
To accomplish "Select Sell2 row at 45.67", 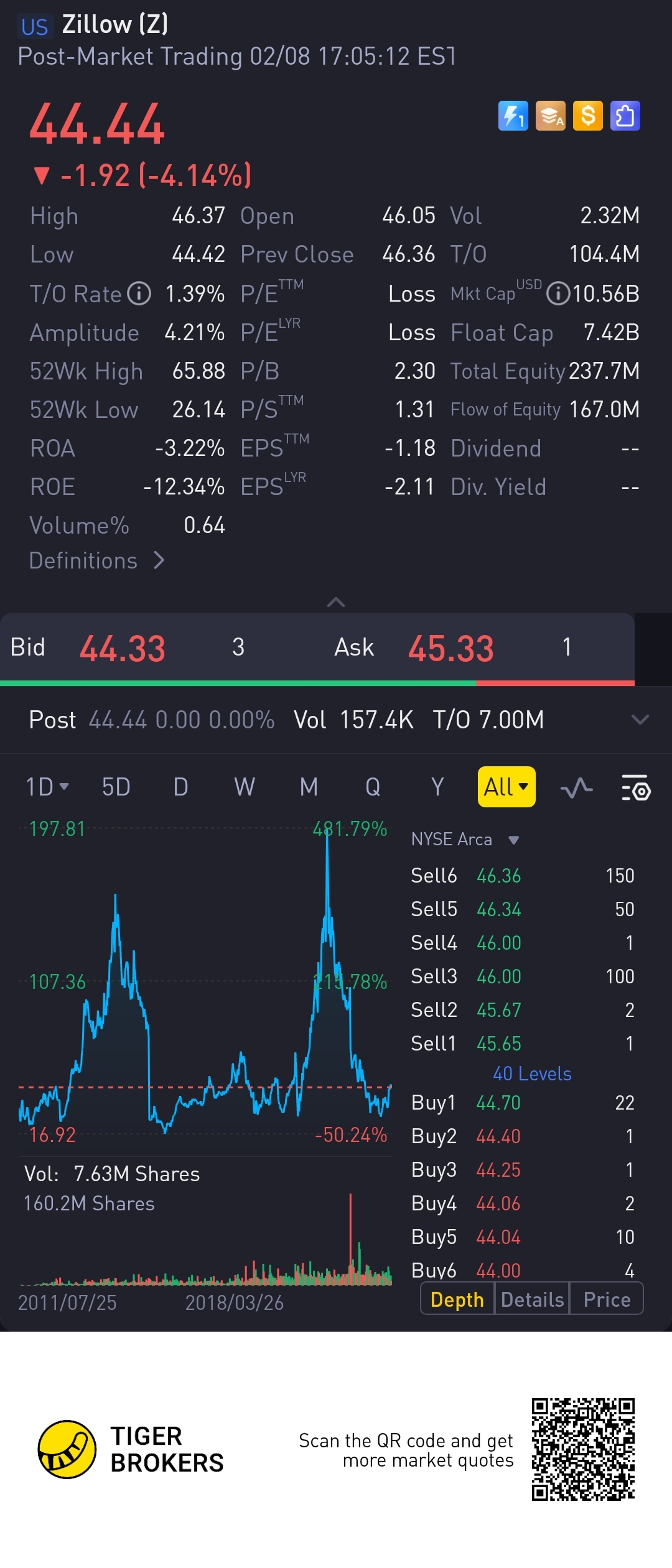I will pos(523,1010).
